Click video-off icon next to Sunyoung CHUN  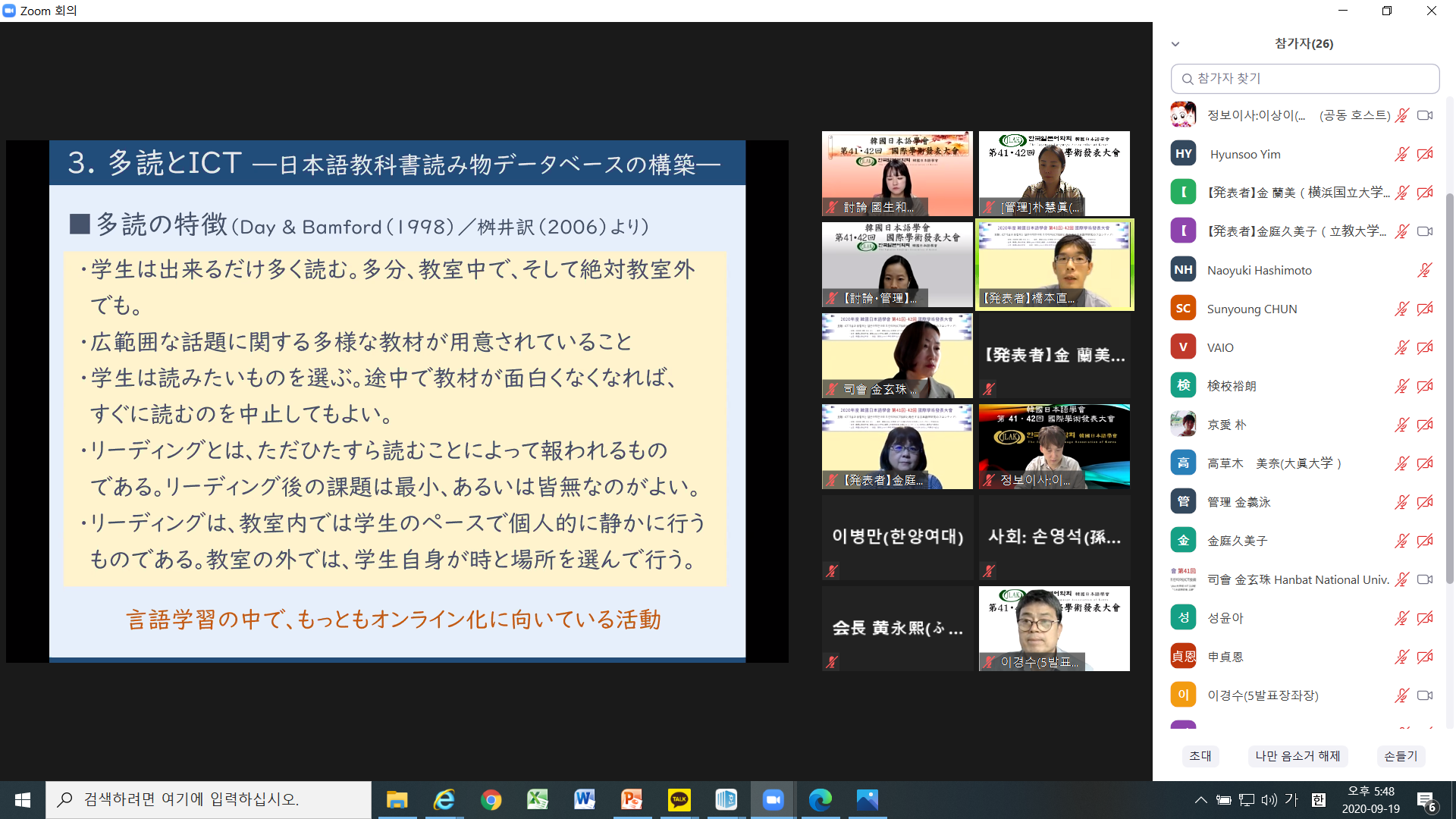1425,309
